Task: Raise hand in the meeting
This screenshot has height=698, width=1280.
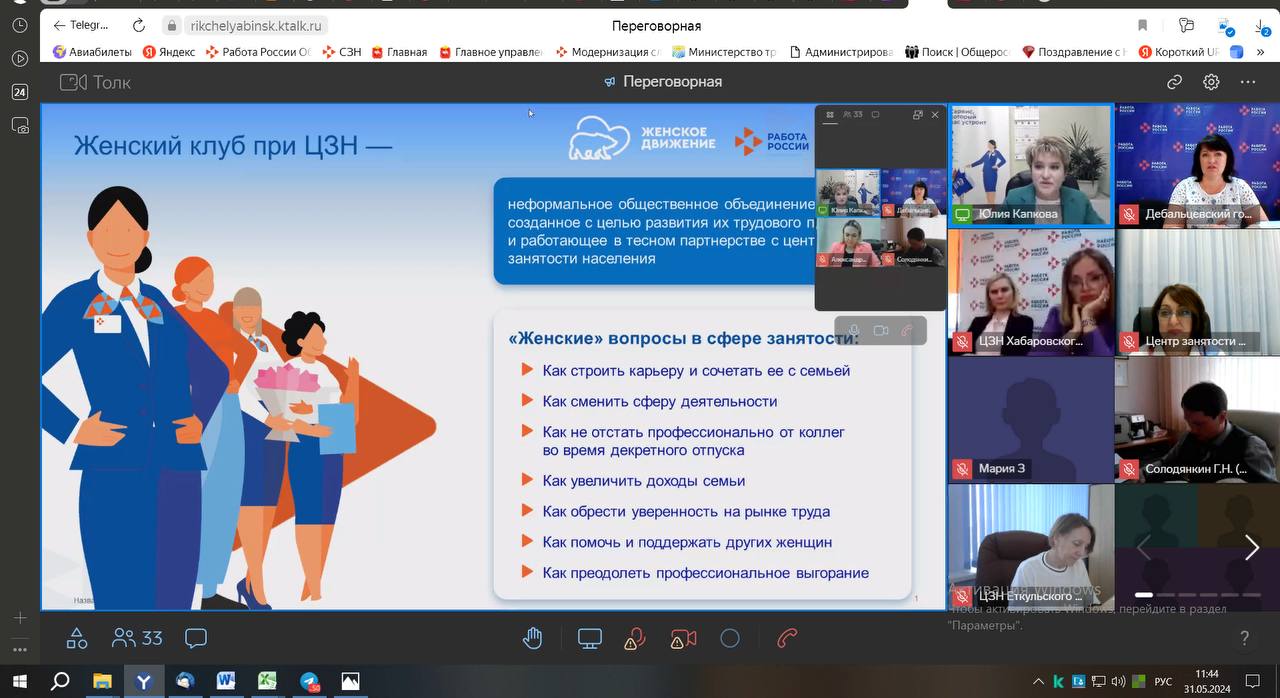Action: coord(533,638)
